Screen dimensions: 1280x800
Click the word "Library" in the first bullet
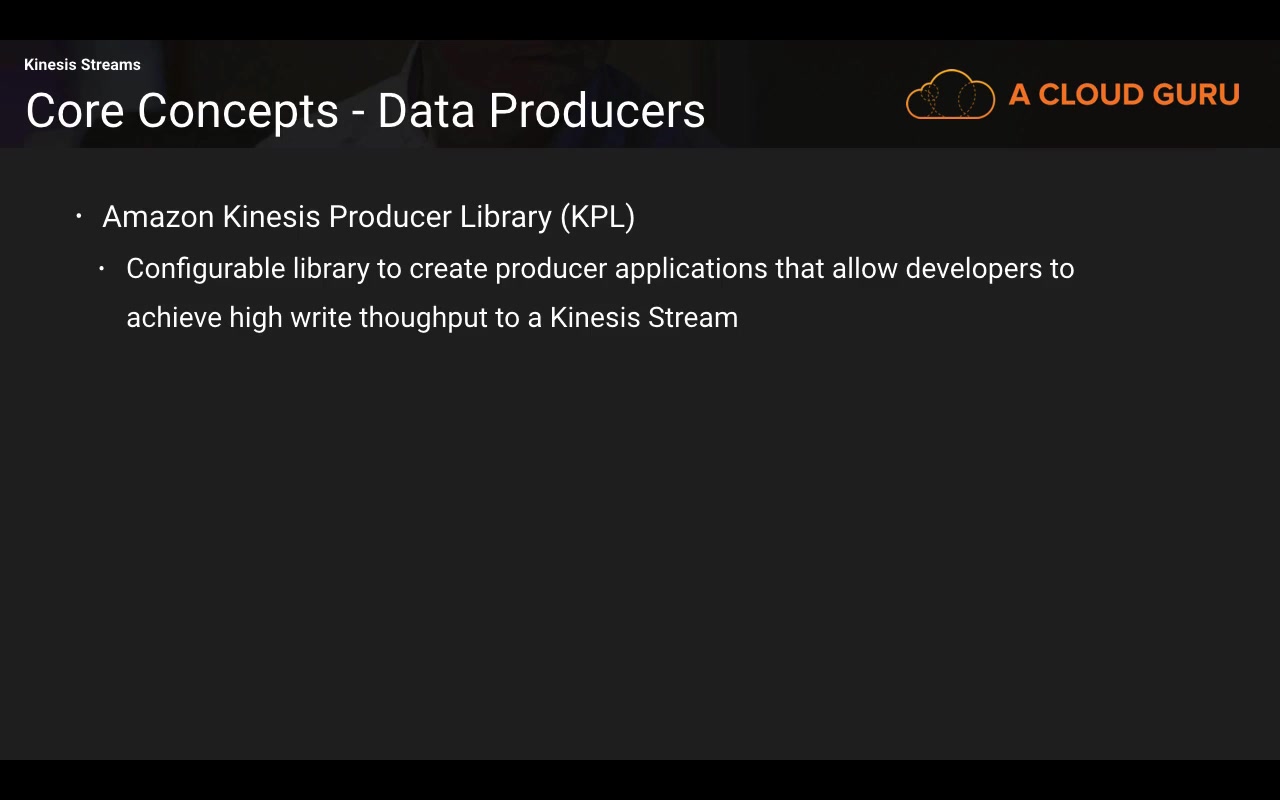click(505, 217)
